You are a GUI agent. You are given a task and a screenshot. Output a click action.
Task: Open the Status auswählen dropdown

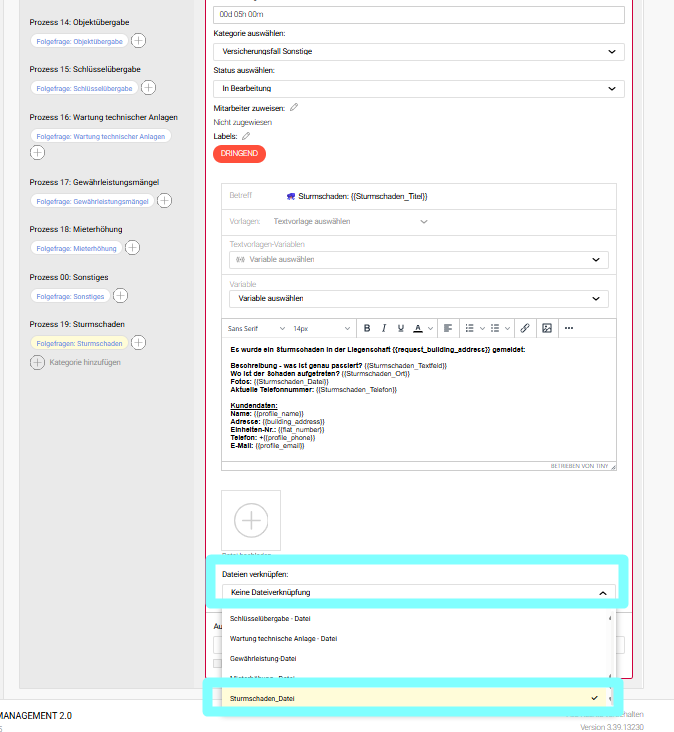click(x=419, y=89)
